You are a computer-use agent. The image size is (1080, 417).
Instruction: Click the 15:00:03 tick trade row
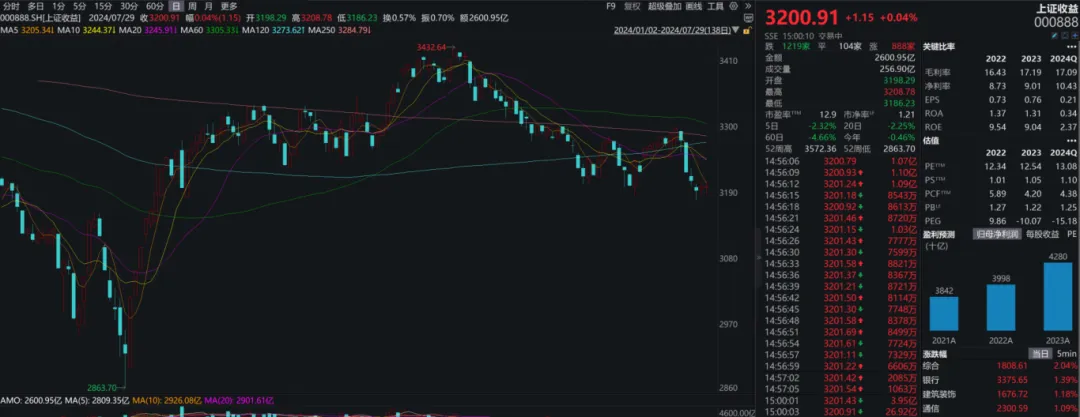pyautogui.click(x=839, y=411)
